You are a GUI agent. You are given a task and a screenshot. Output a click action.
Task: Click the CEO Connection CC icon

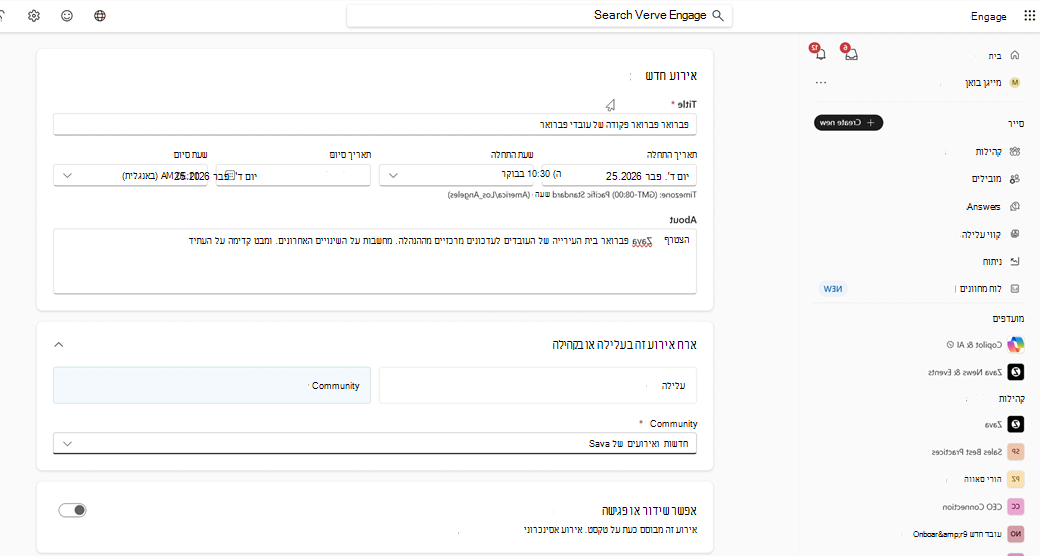(x=1015, y=506)
